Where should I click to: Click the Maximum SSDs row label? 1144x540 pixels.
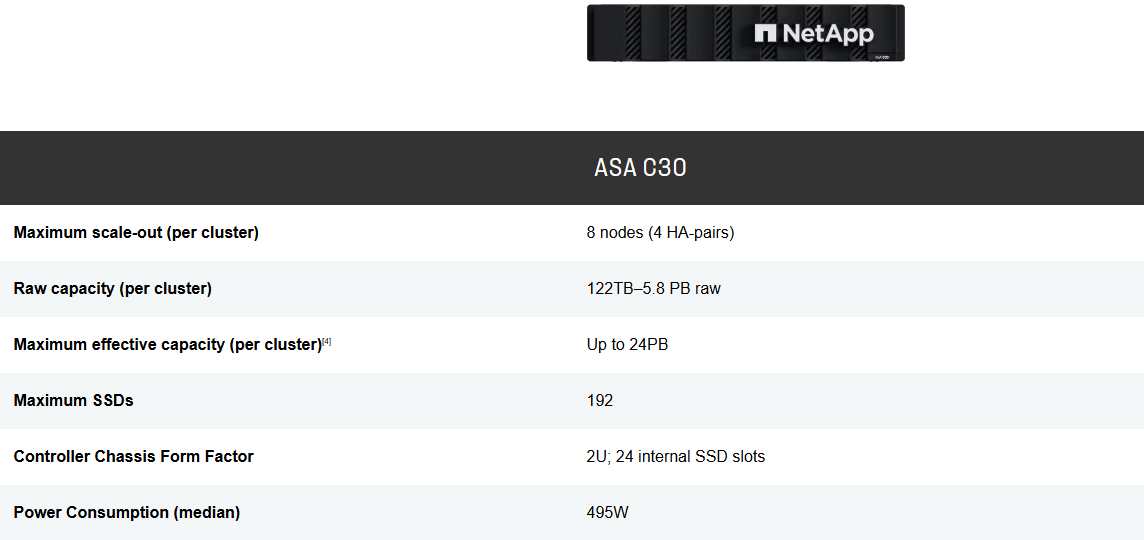(x=74, y=401)
